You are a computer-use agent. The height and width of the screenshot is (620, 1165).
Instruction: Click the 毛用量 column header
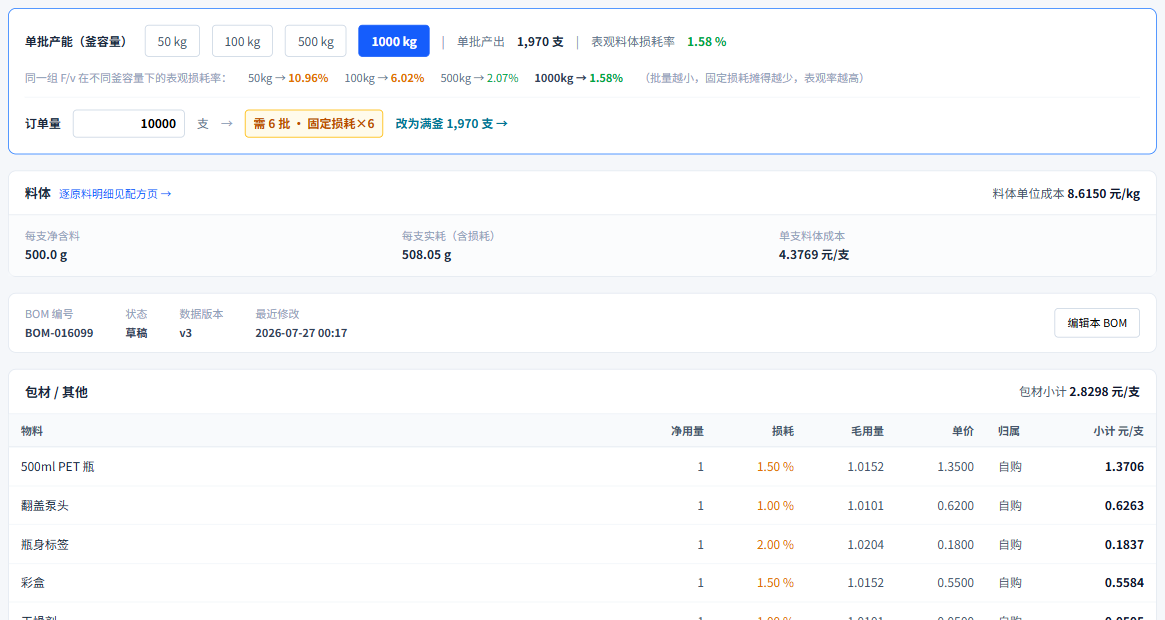(x=867, y=431)
